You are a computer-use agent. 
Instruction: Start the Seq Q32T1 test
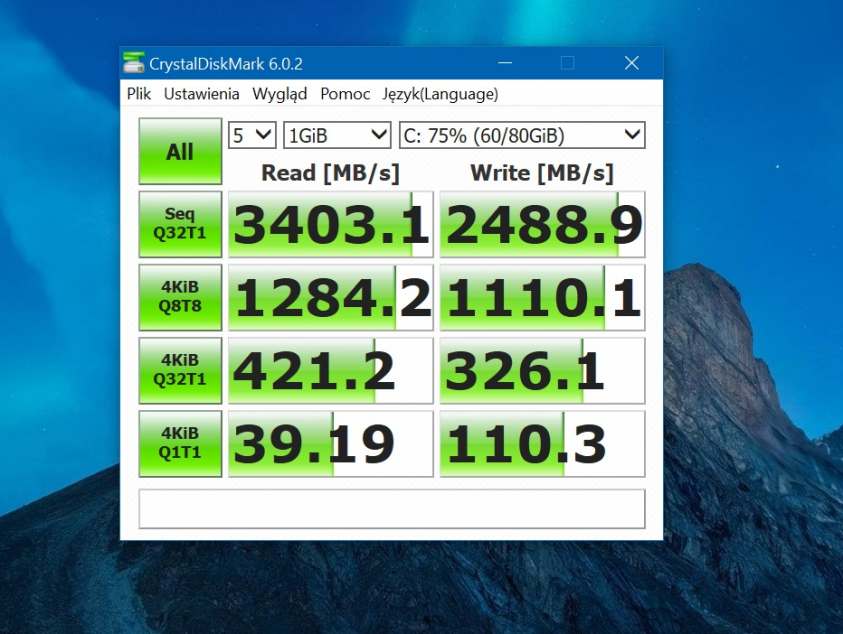[x=179, y=223]
